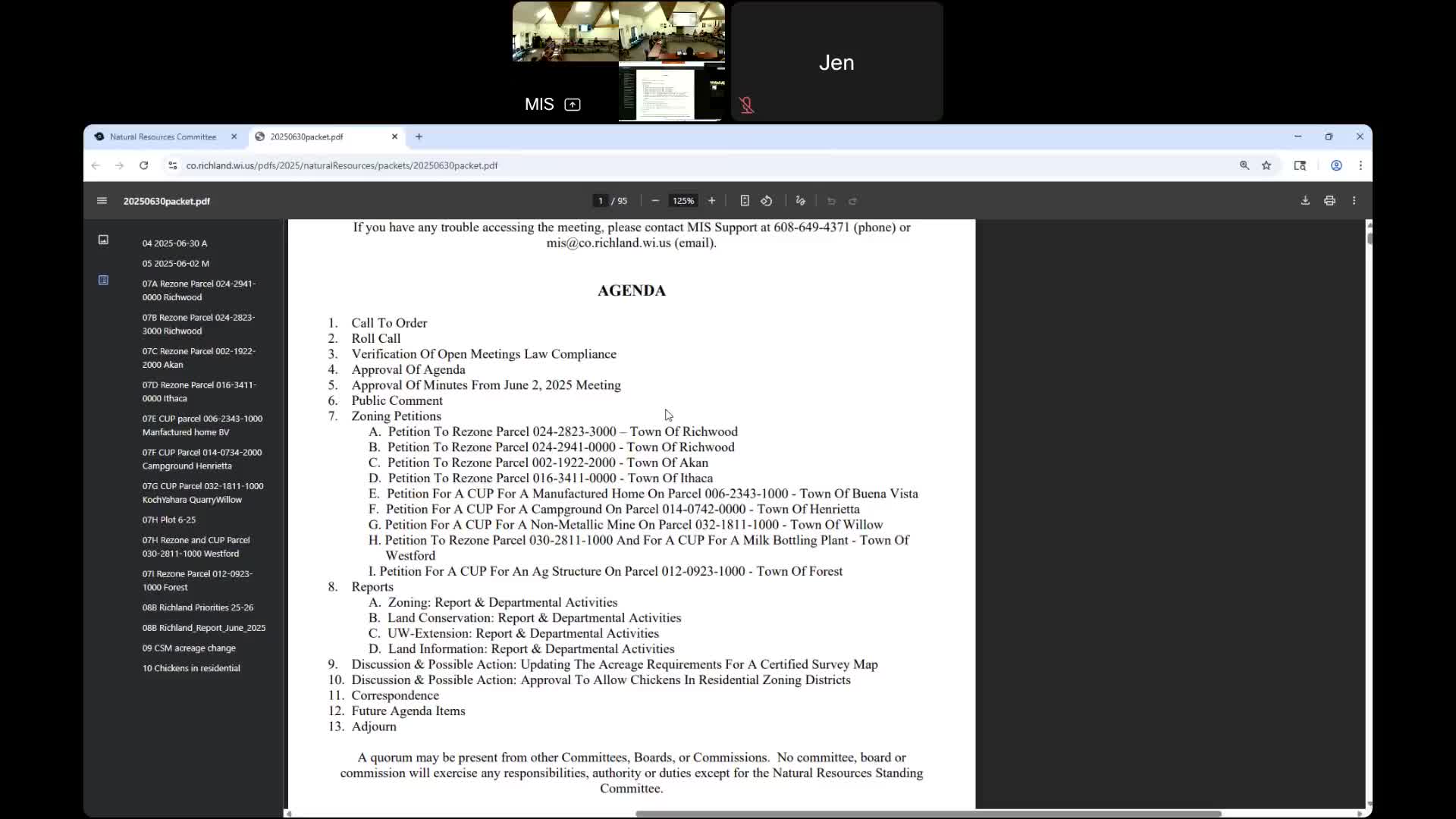1456x819 pixels.
Task: Toggle the PDF sidebar hamburger menu
Action: (x=102, y=201)
